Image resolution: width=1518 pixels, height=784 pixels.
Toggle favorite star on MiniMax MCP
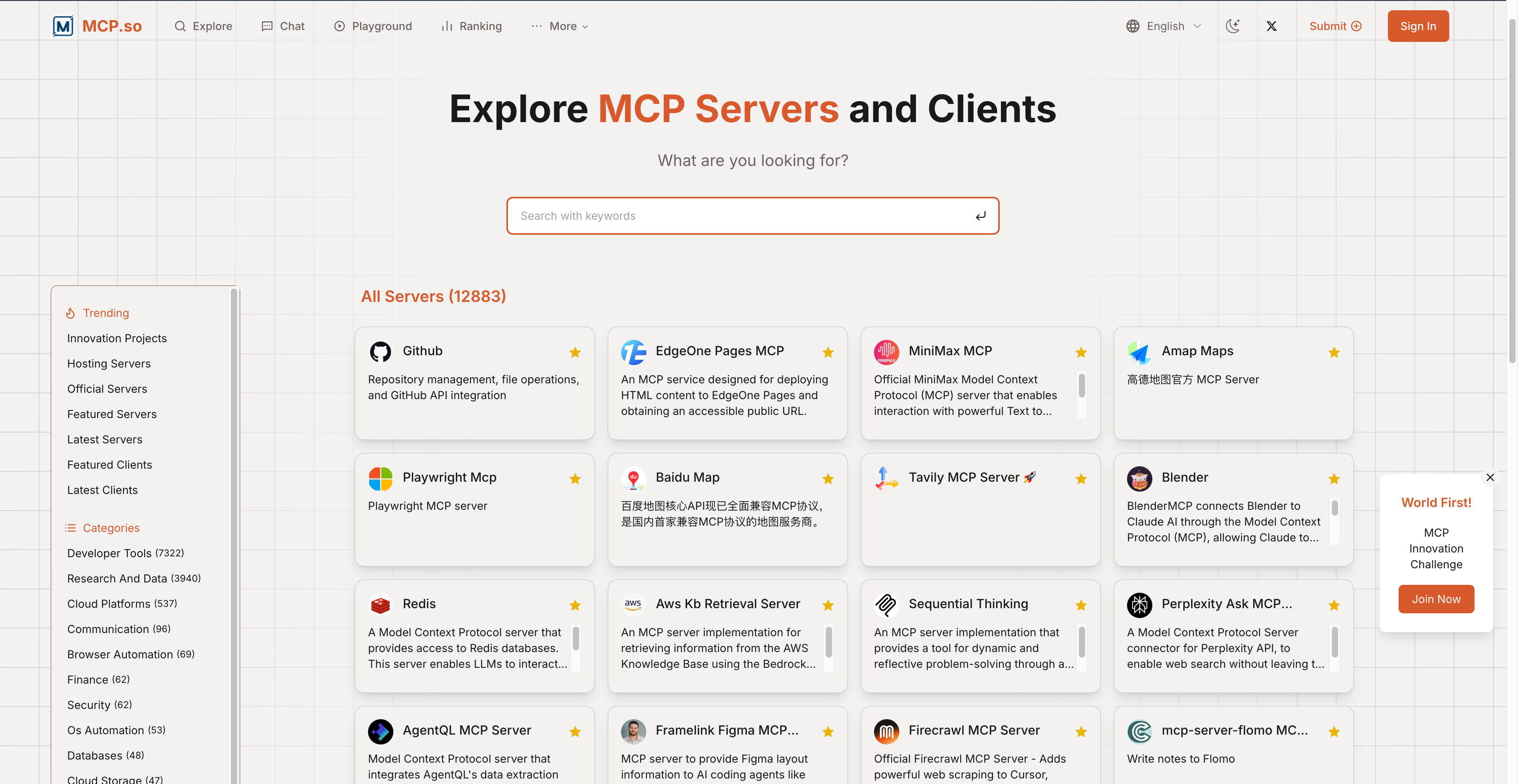pos(1081,352)
